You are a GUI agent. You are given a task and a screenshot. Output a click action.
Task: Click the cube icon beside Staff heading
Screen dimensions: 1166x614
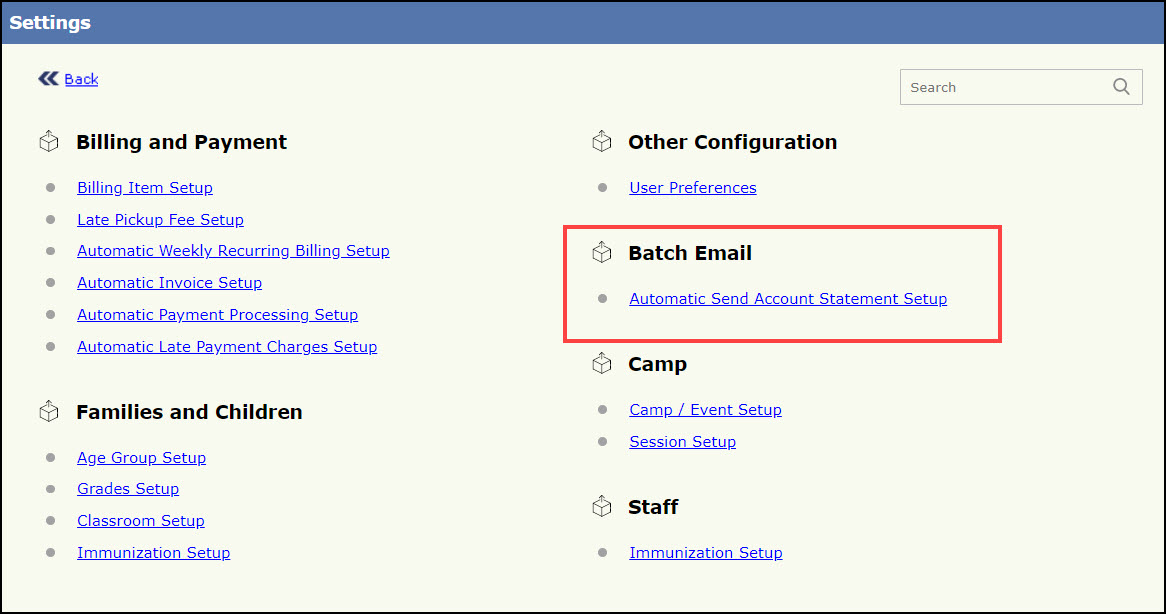601,507
